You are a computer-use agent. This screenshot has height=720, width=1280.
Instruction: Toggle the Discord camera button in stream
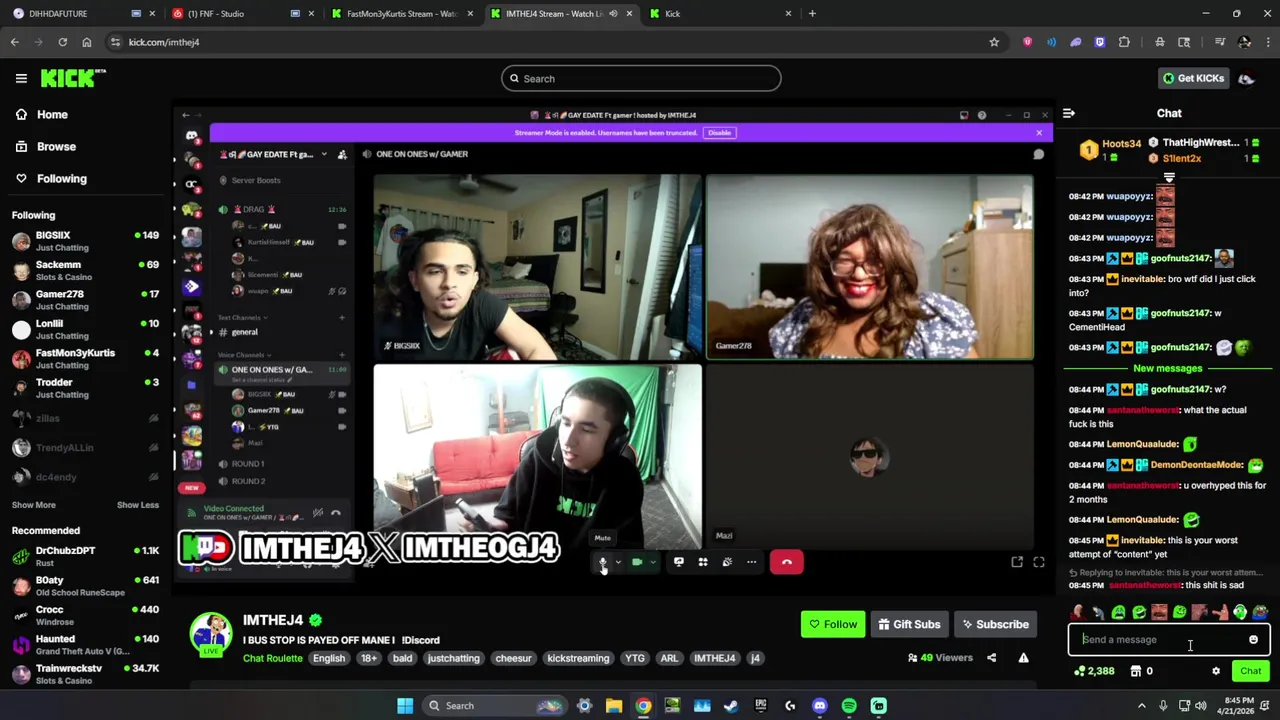point(637,562)
